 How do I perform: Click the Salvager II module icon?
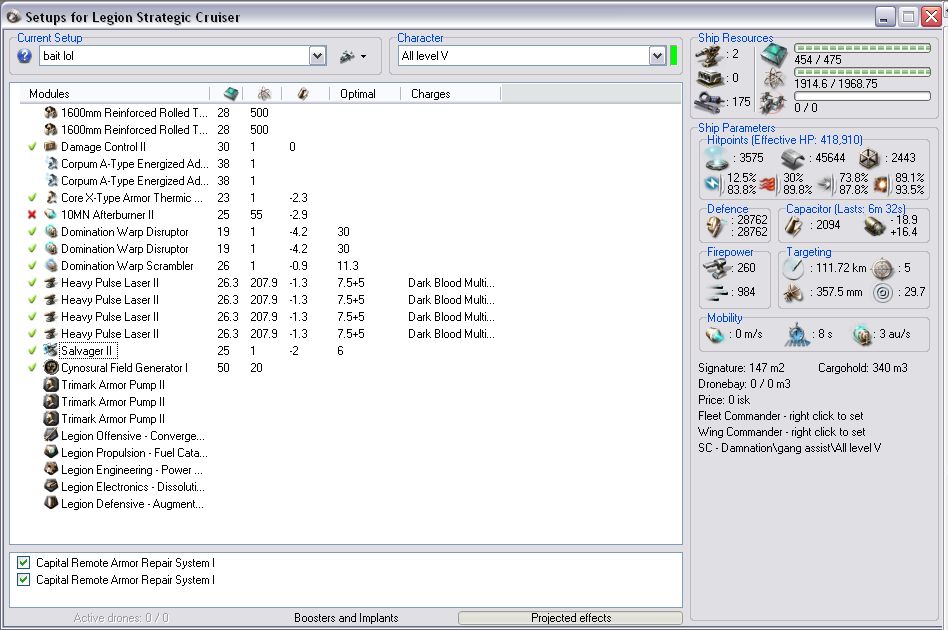51,351
